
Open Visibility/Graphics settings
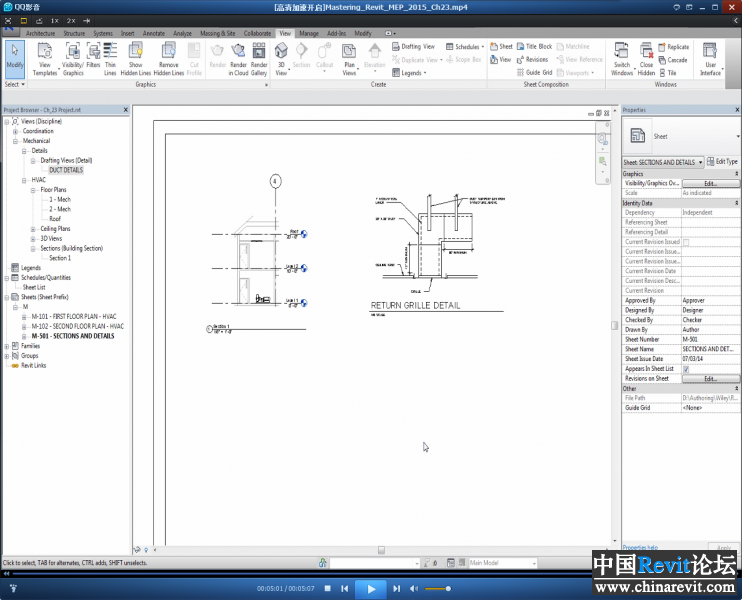coord(73,59)
